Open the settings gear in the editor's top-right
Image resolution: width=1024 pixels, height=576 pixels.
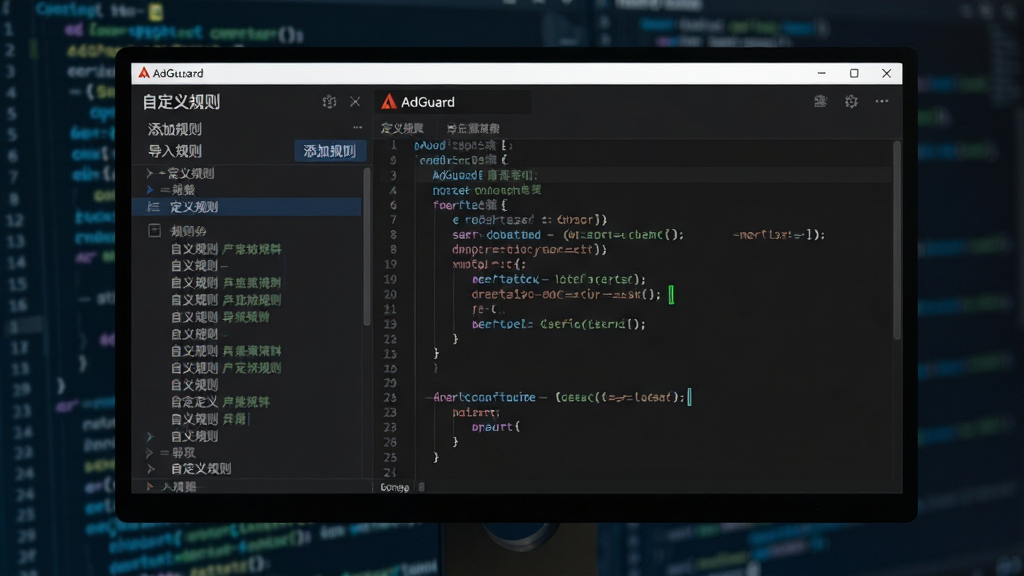point(851,101)
